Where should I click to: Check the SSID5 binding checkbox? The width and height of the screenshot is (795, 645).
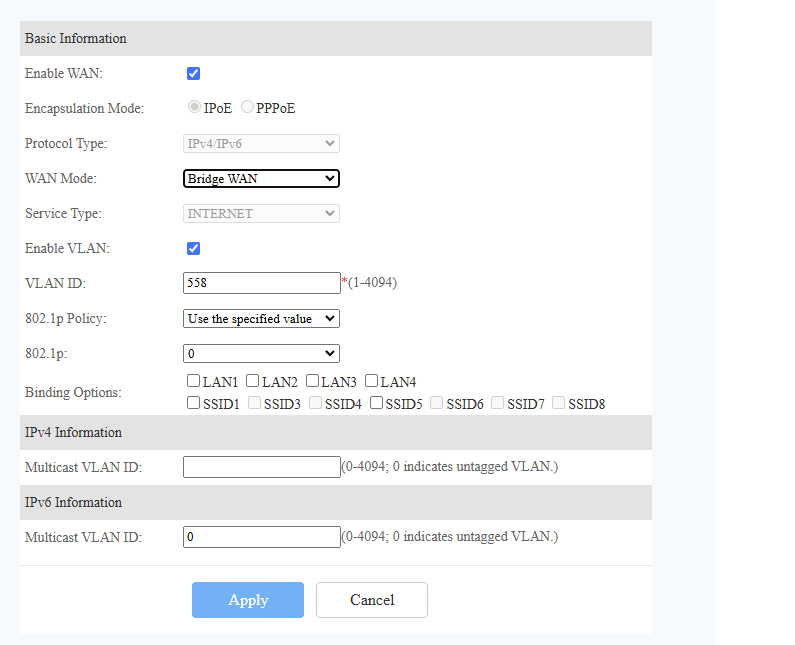point(376,403)
